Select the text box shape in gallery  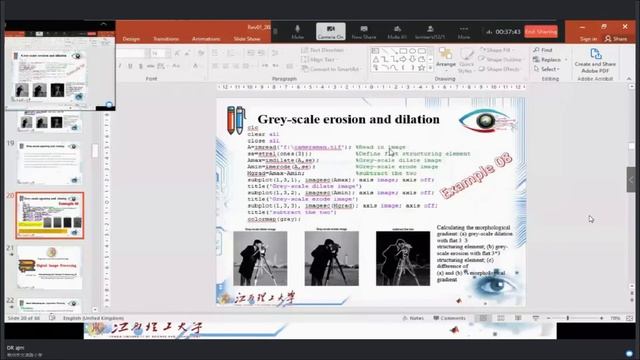pyautogui.click(x=375, y=51)
